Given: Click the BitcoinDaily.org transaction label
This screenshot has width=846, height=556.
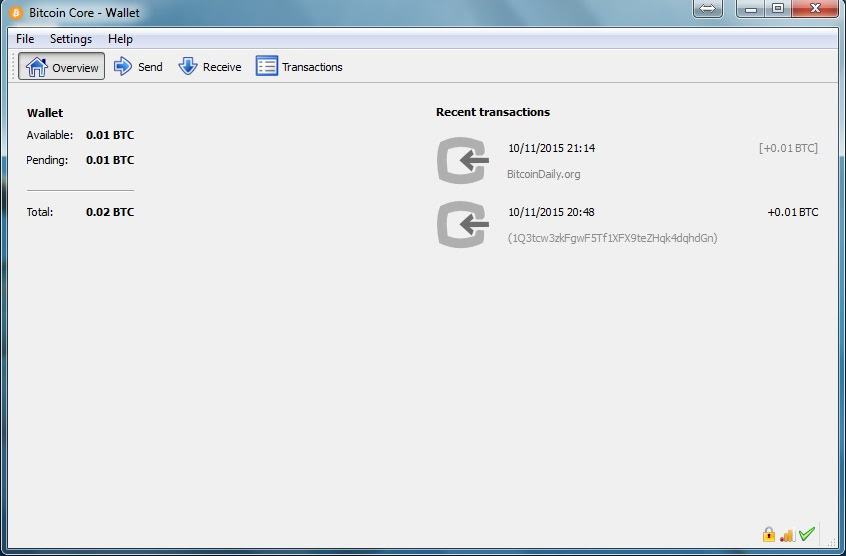Looking at the screenshot, I should [544, 174].
